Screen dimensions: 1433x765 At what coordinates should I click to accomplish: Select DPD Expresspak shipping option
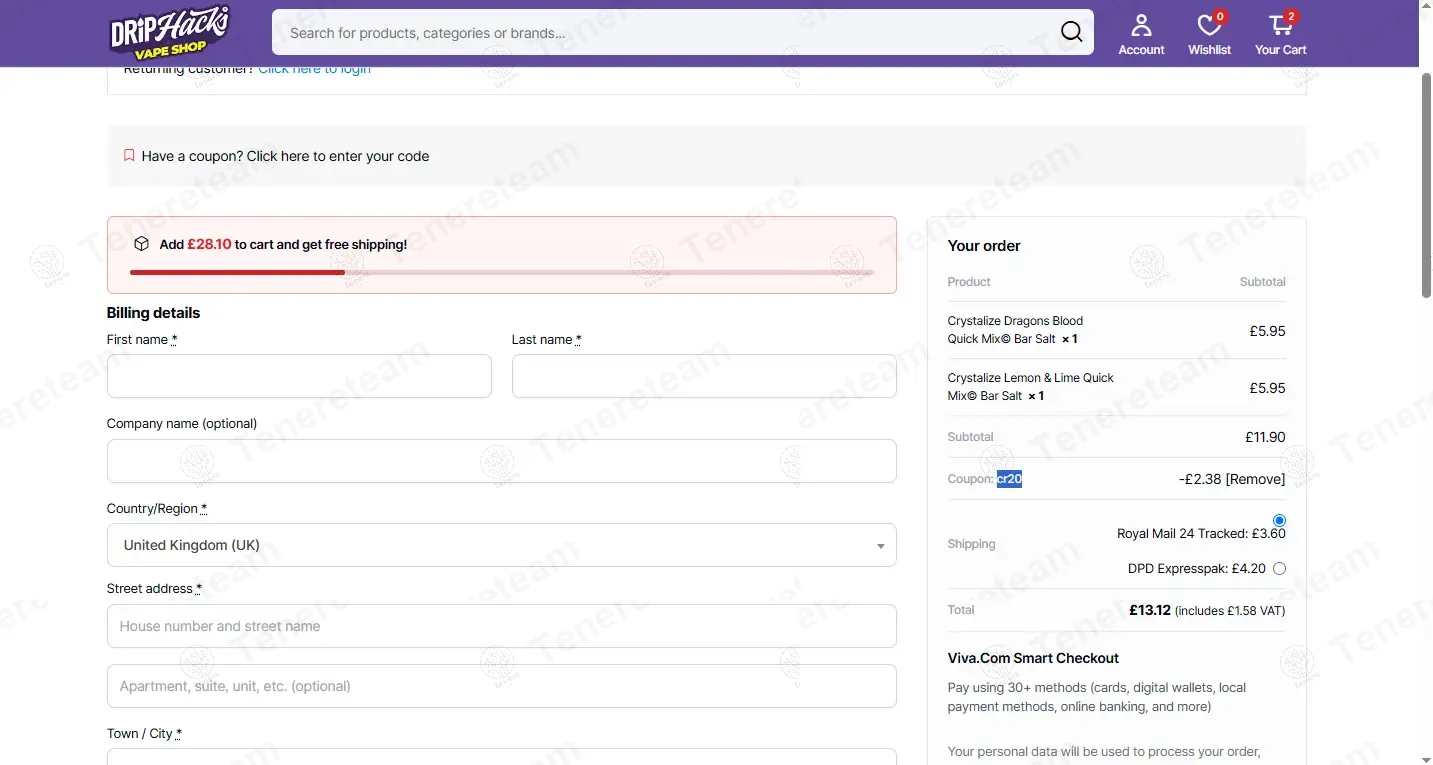click(x=1279, y=569)
